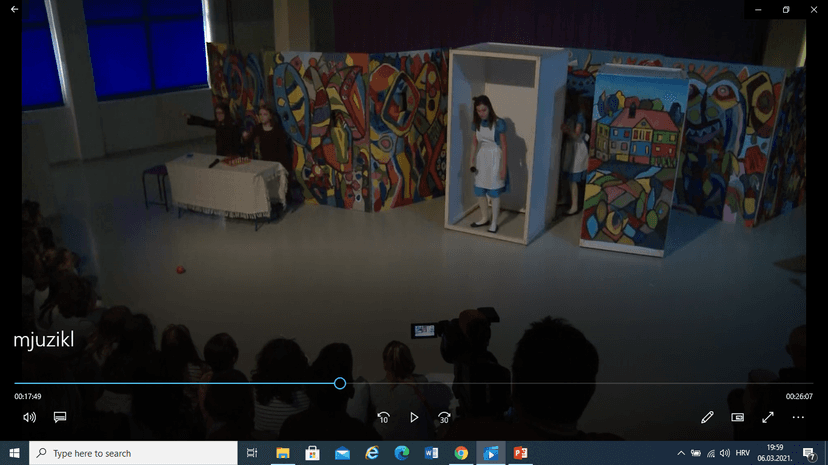828x465 pixels.
Task: Skip back 10 seconds
Action: (383, 417)
